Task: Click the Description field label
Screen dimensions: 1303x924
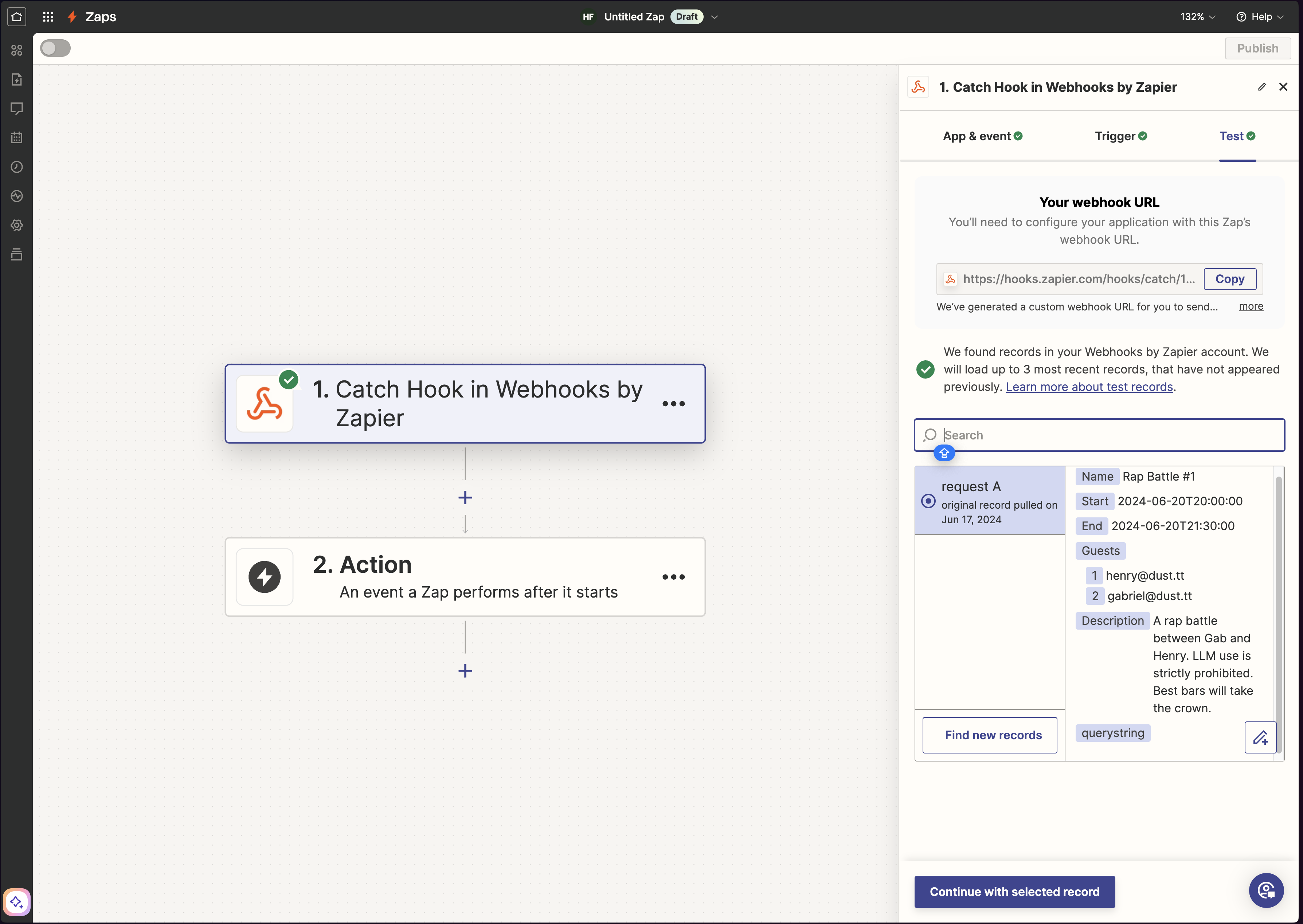Action: 1112,621
